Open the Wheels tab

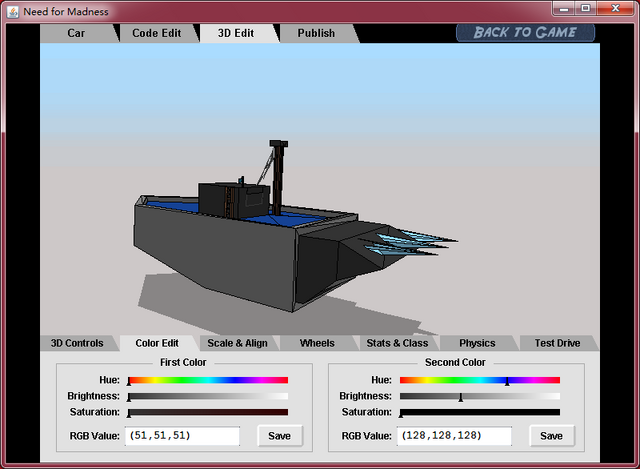(x=317, y=343)
